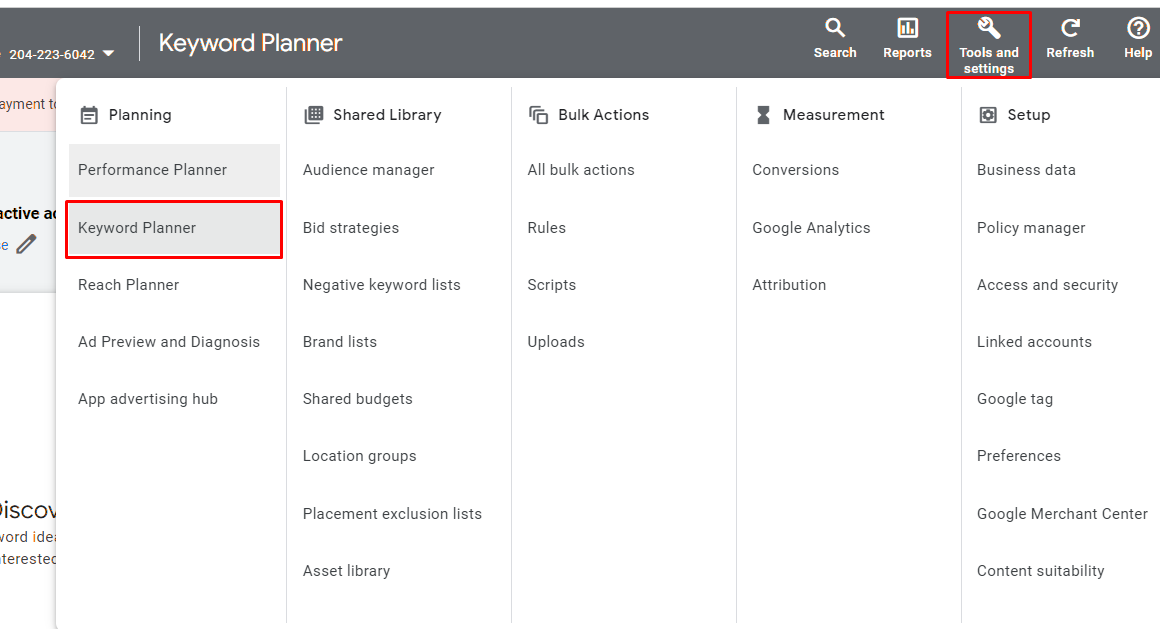
Task: Choose Location groups
Action: tap(359, 456)
